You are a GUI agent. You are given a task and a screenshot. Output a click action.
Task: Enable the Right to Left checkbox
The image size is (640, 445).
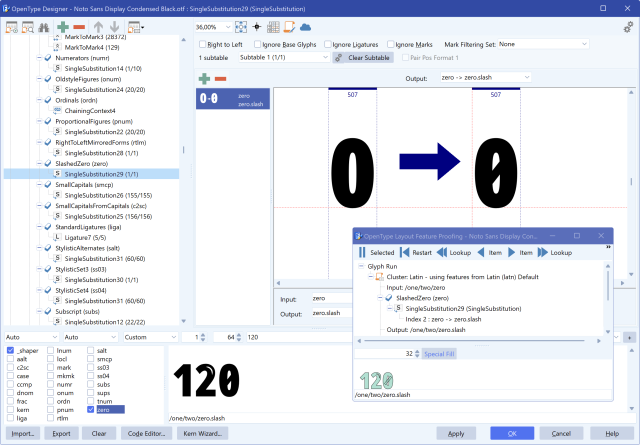pos(202,44)
